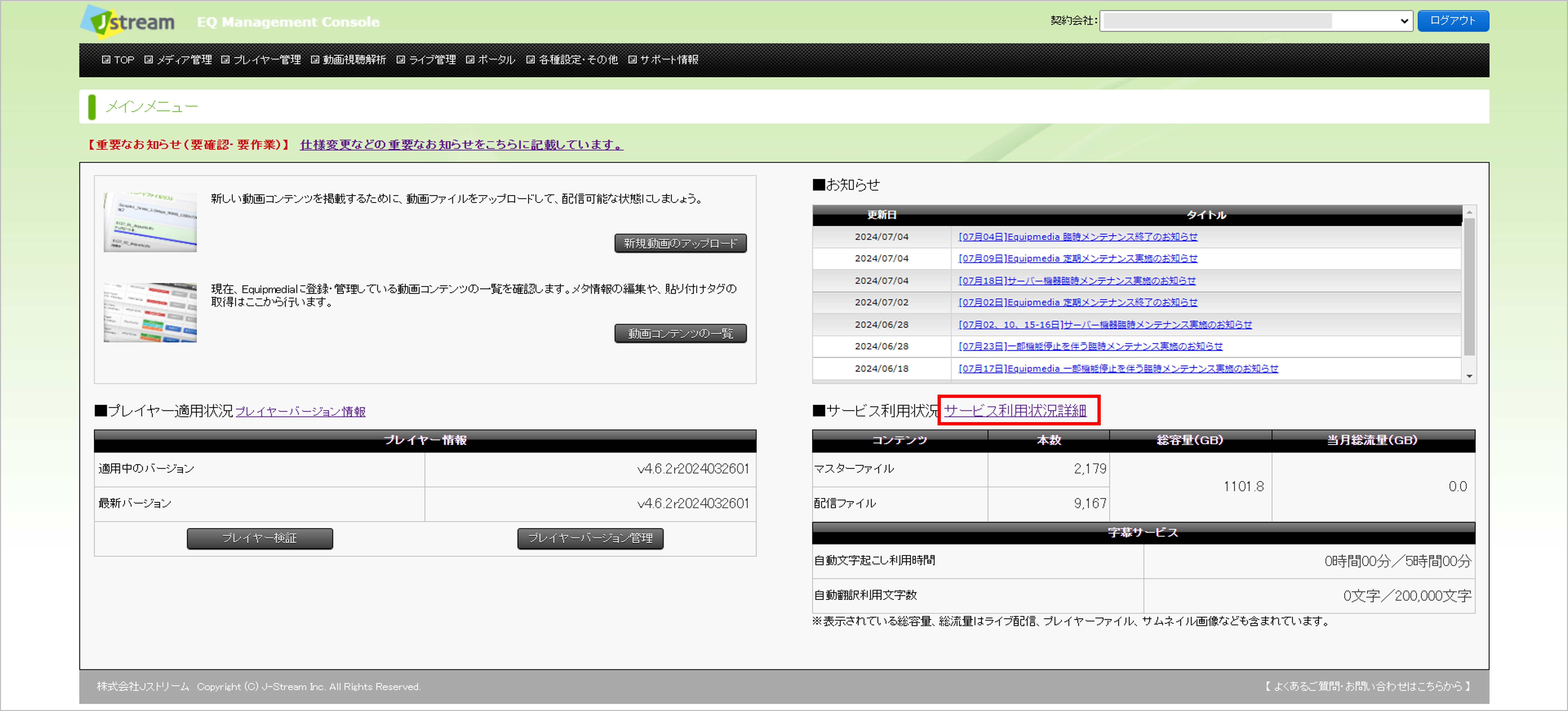Open the サービス利用状況詳細 link
The width and height of the screenshot is (1568, 711).
pyautogui.click(x=1015, y=411)
